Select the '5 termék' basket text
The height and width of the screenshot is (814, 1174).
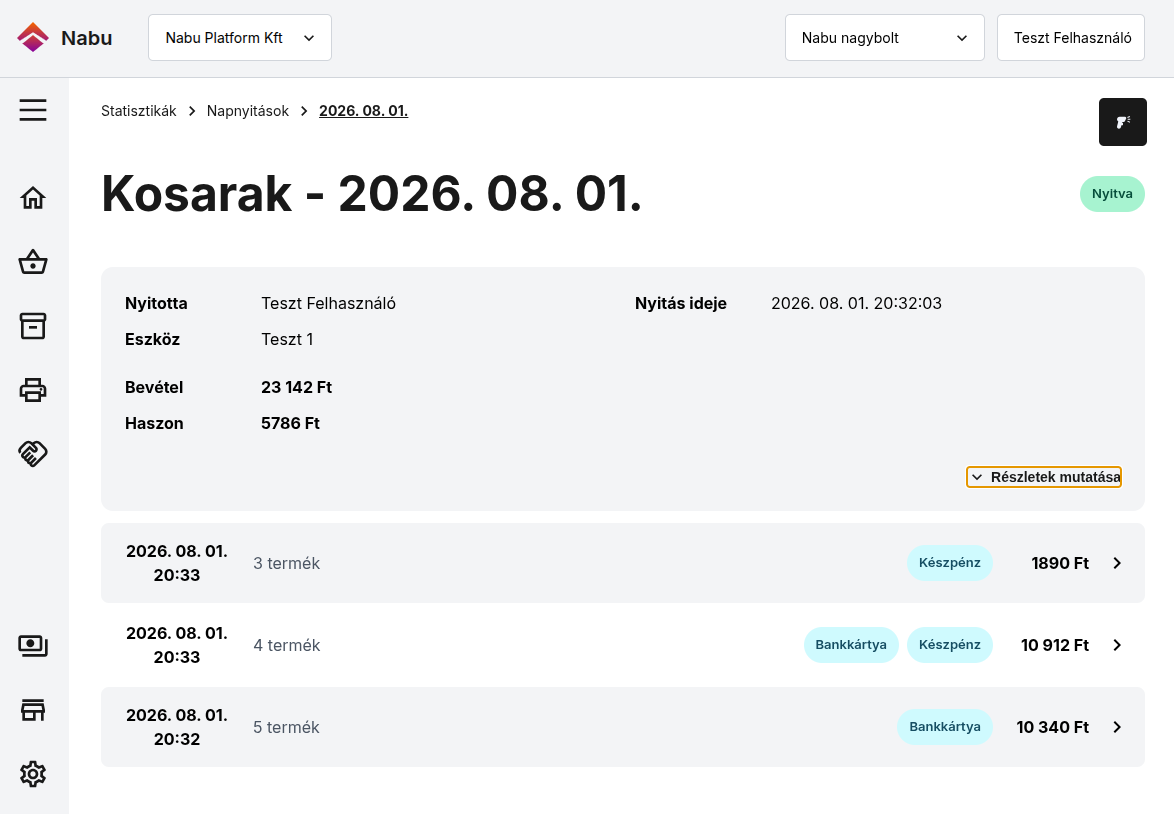coord(286,727)
